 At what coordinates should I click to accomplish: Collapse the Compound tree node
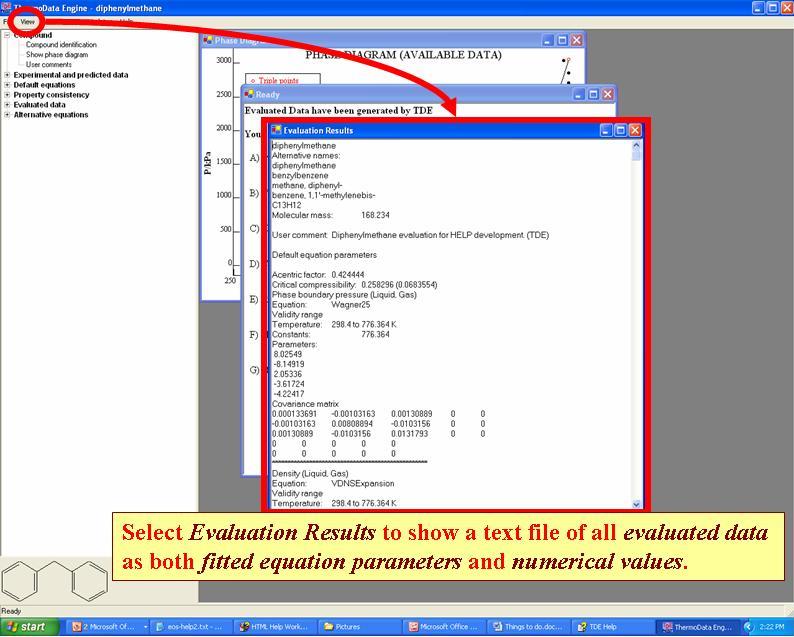7,35
